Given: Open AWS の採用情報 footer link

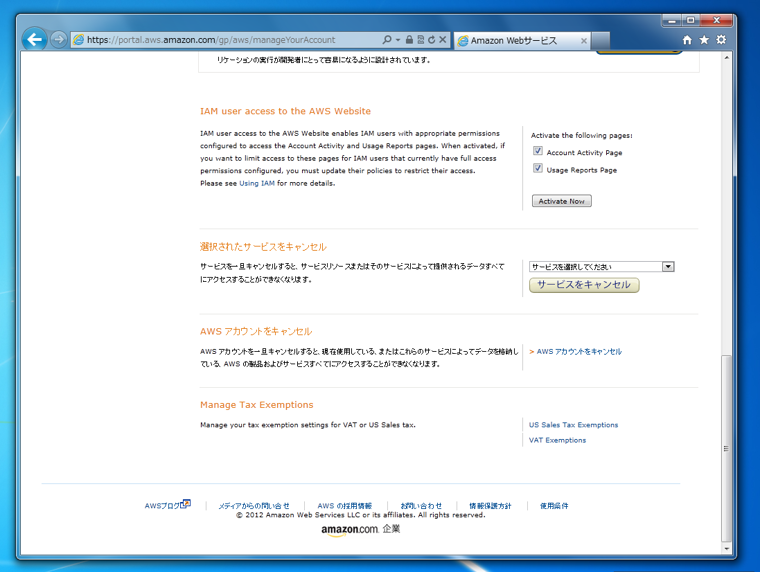Looking at the screenshot, I should pyautogui.click(x=345, y=506).
